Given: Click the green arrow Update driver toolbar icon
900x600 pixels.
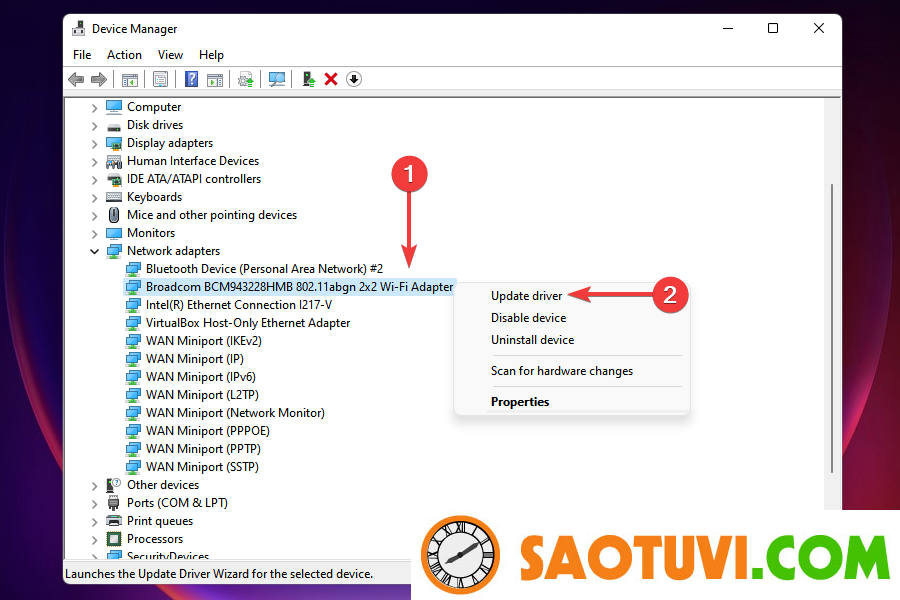Looking at the screenshot, I should [309, 79].
